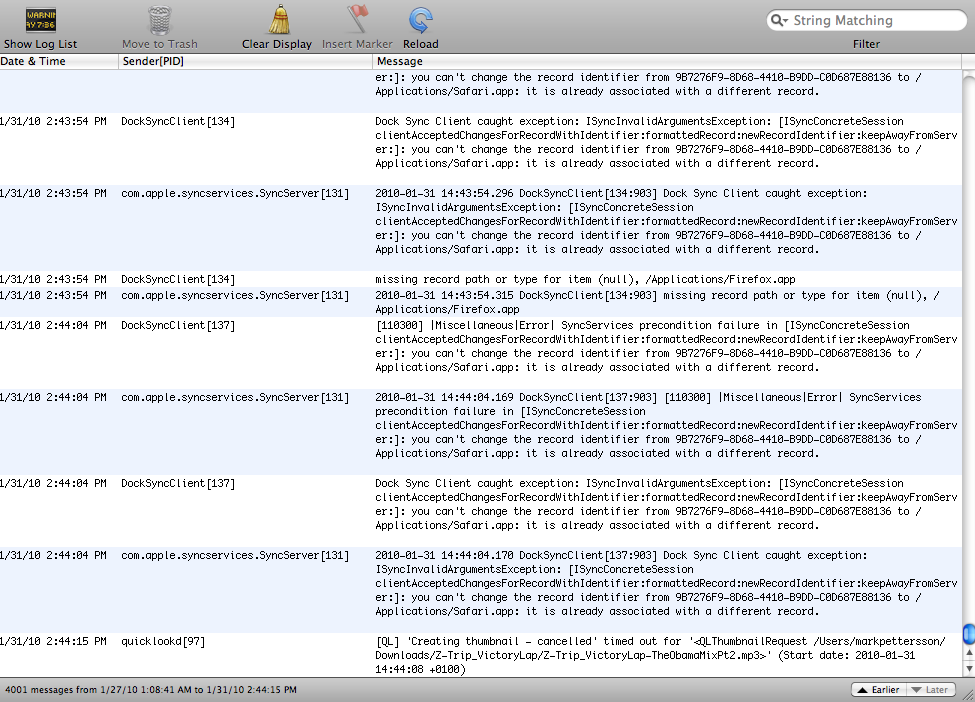This screenshot has width=975, height=702.
Task: Click the Insert Marker flag icon
Action: click(x=358, y=19)
